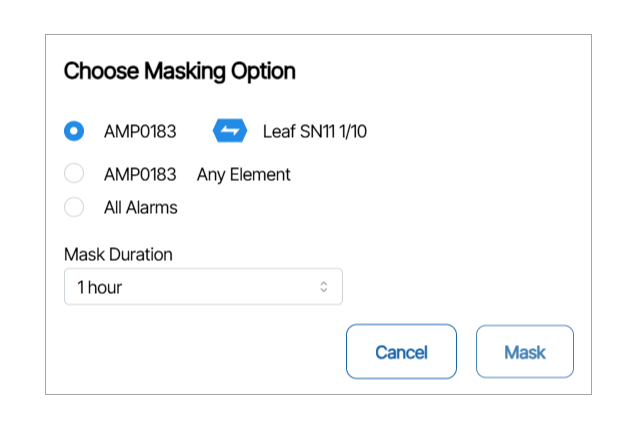Screen dimensions: 636x435
Task: Click the 'All Alarms' text label
Action: click(x=140, y=208)
